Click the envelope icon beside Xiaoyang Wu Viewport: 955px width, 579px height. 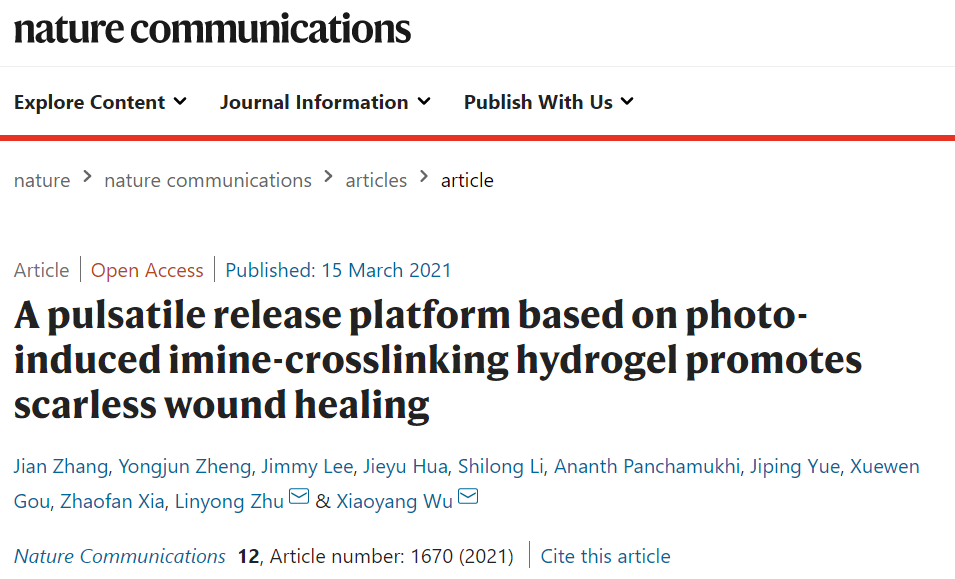[468, 497]
